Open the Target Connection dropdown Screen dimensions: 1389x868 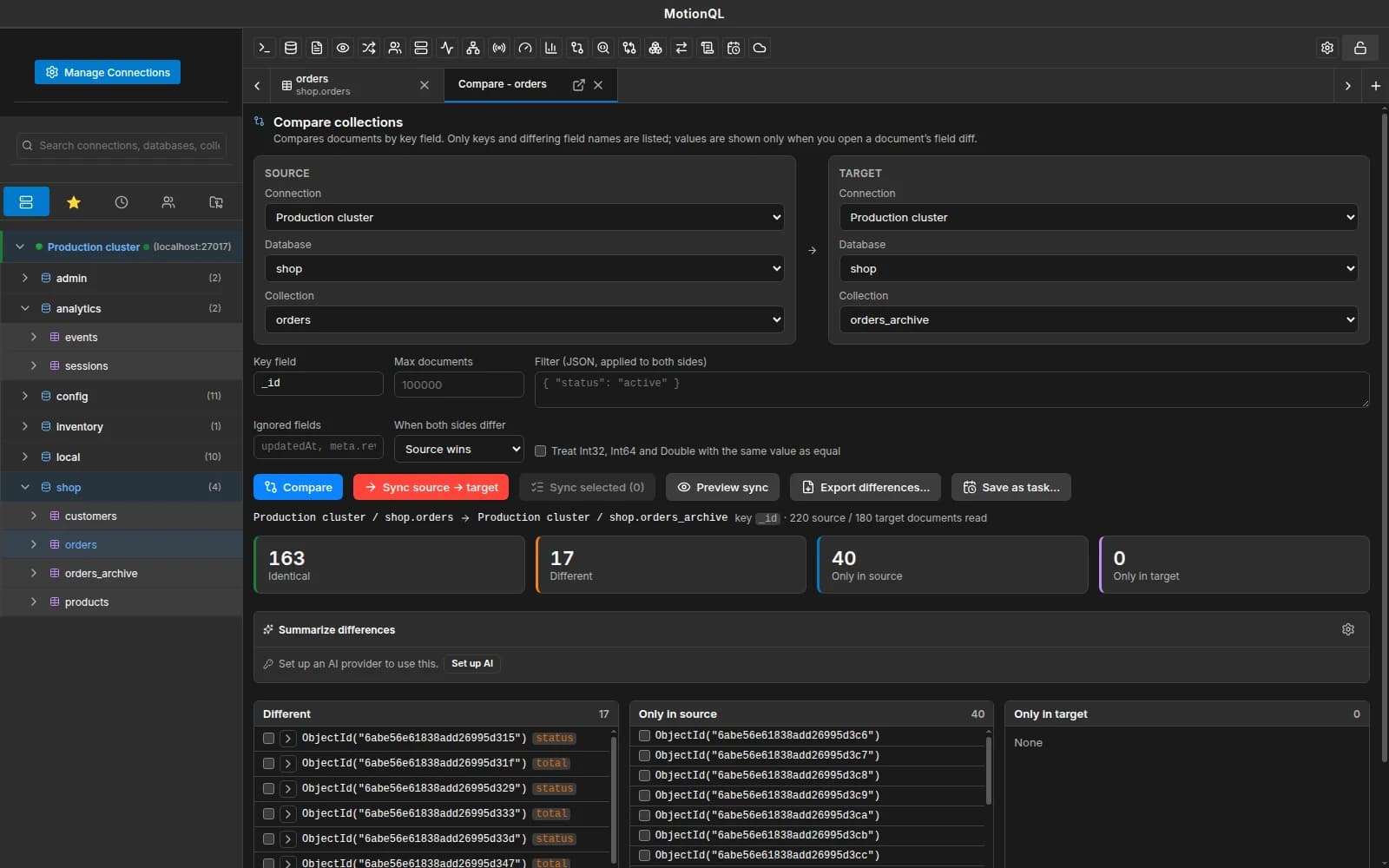(x=1098, y=217)
